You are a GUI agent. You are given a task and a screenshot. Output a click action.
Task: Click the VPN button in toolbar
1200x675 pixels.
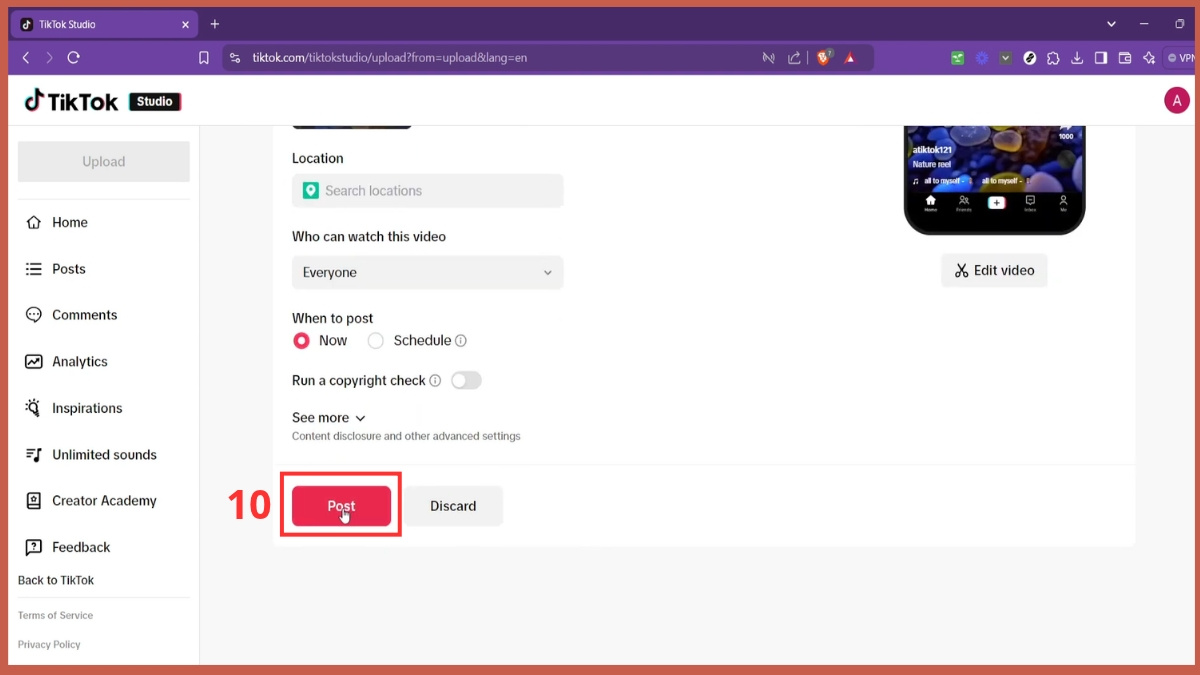click(1181, 58)
